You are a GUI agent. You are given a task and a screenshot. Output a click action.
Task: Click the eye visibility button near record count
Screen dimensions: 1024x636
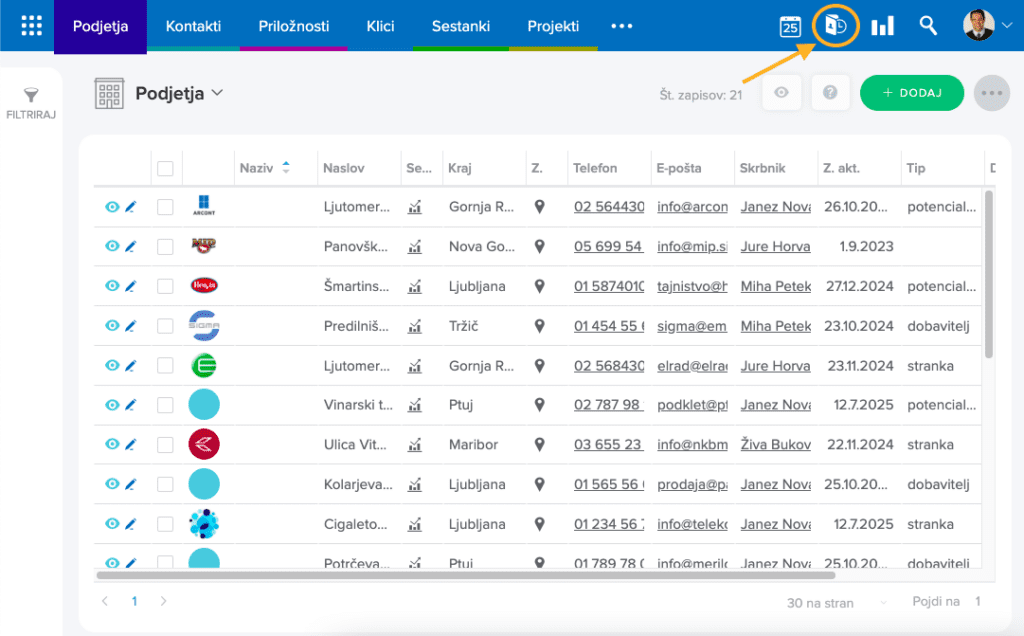coord(781,93)
